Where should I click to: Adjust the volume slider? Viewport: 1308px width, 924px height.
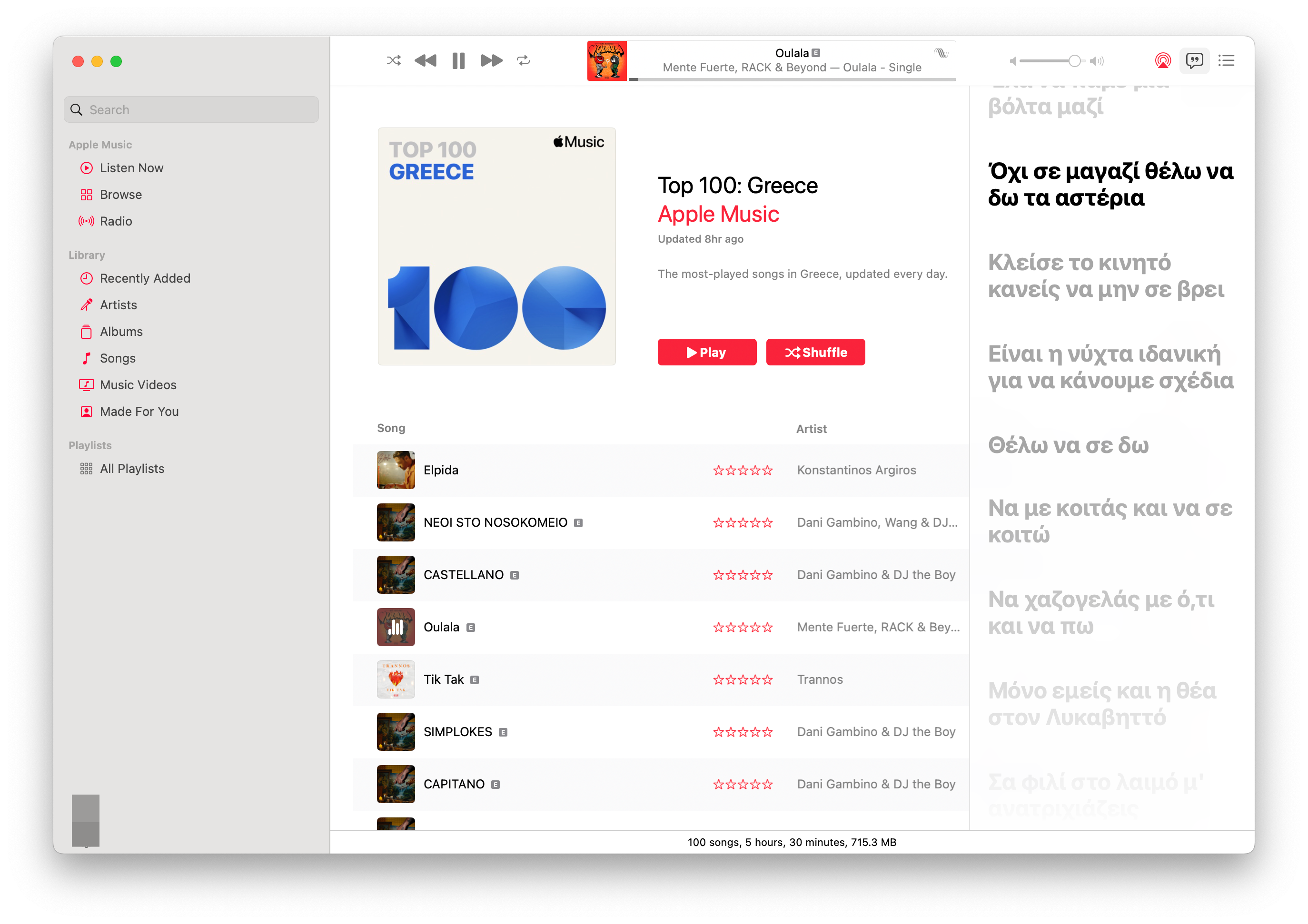pos(1053,61)
